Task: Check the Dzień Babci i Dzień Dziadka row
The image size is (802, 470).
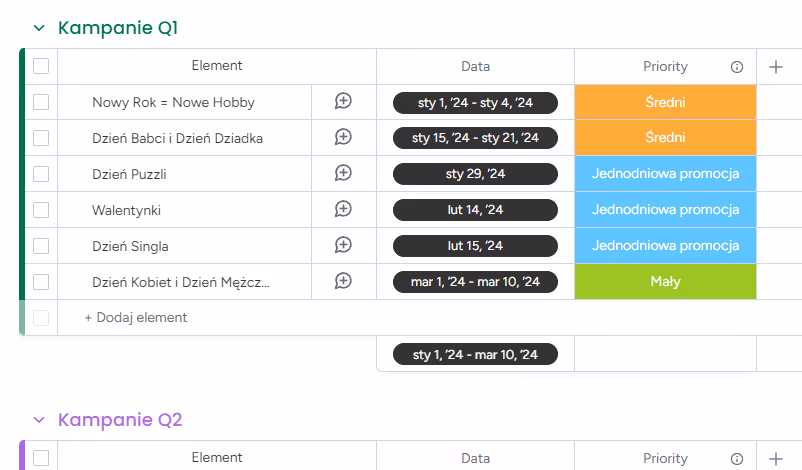Action: pos(41,138)
